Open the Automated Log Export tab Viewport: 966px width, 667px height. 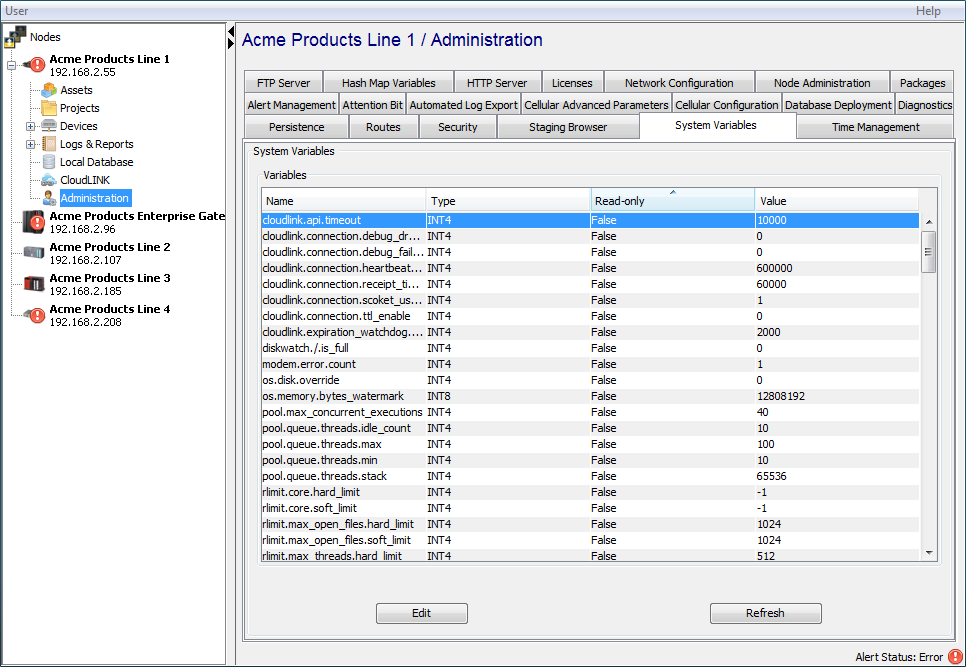463,105
